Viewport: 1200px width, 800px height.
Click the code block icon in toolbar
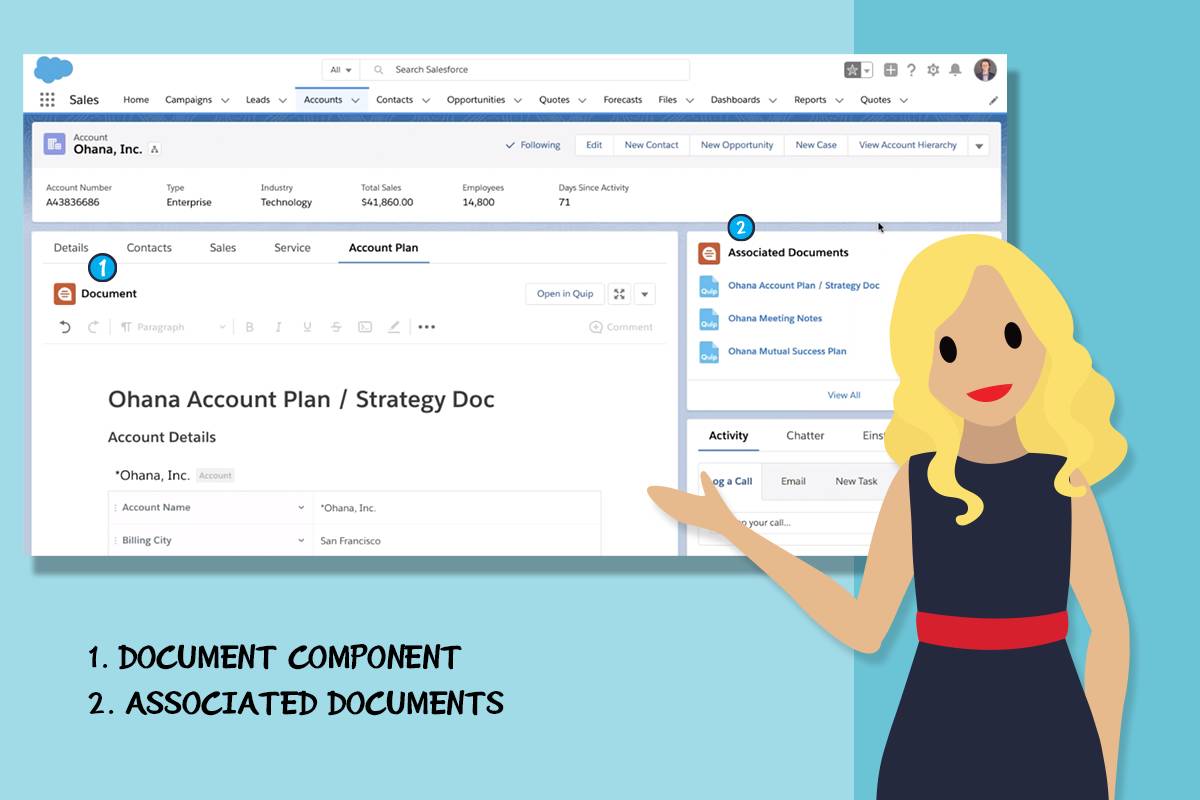pos(365,327)
